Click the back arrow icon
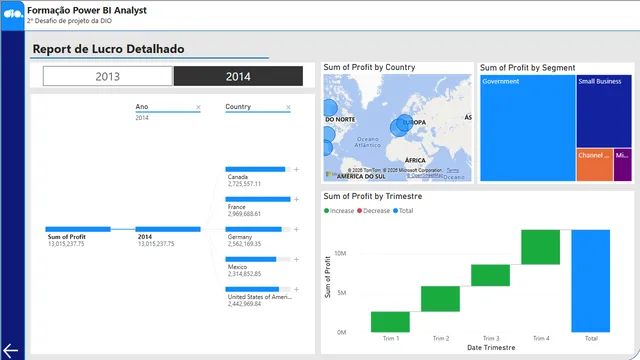The width and height of the screenshot is (640, 360). point(10,350)
